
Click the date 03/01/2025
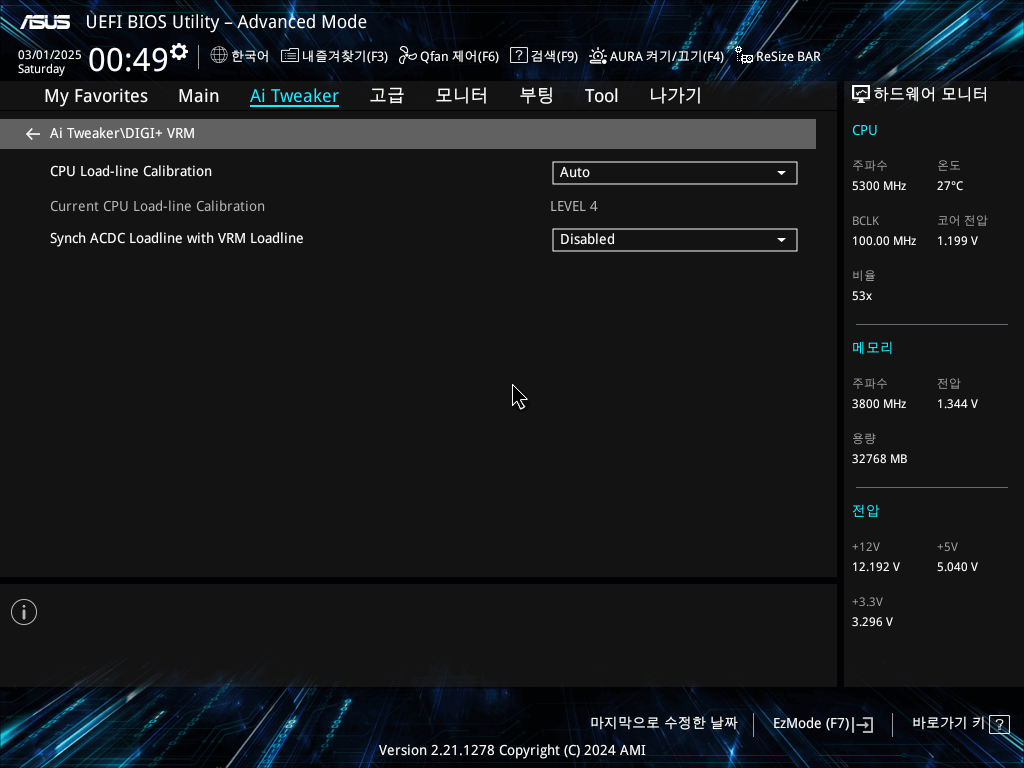pos(50,55)
